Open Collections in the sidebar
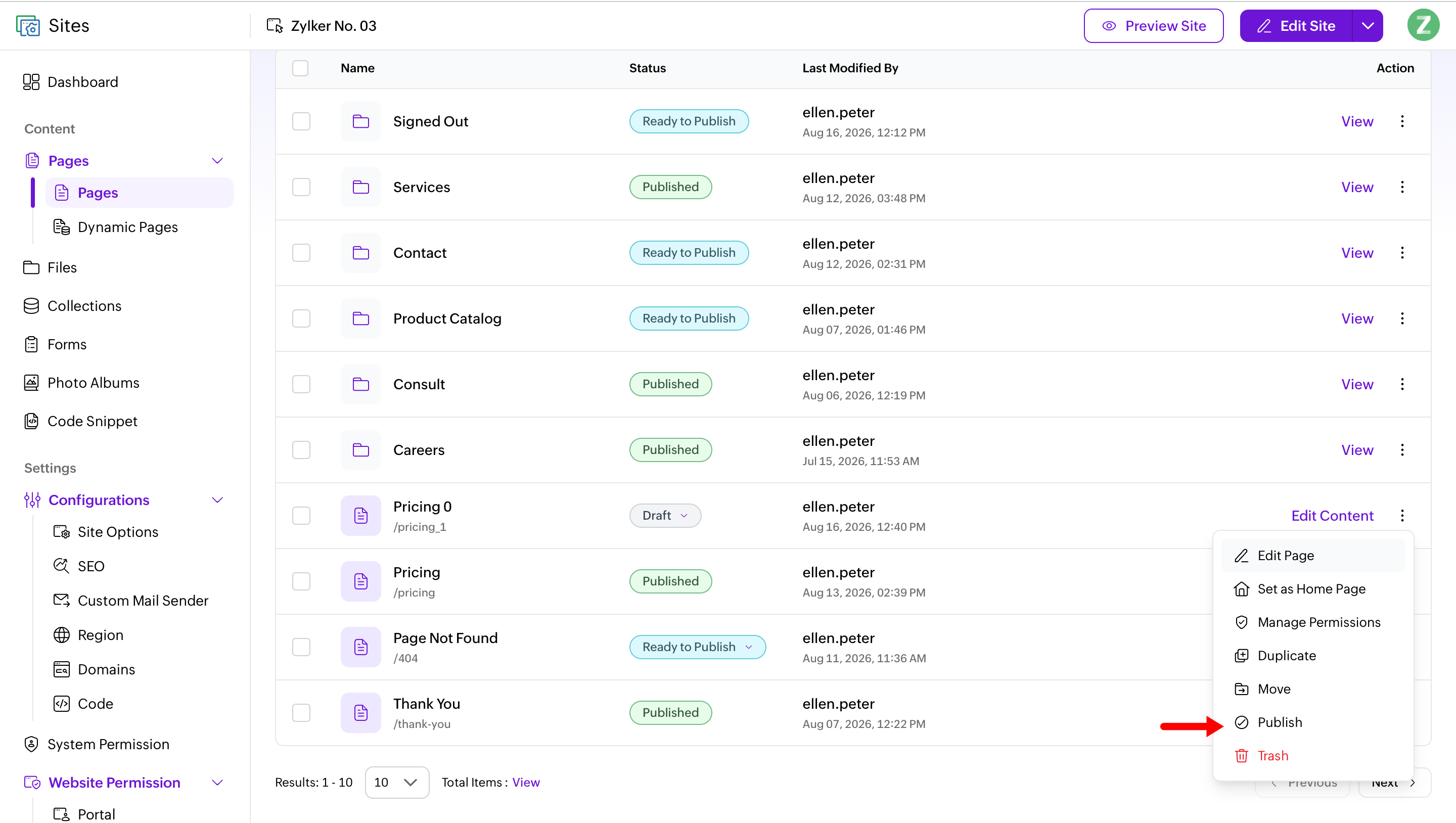This screenshot has width=1456, height=823. tap(72, 306)
